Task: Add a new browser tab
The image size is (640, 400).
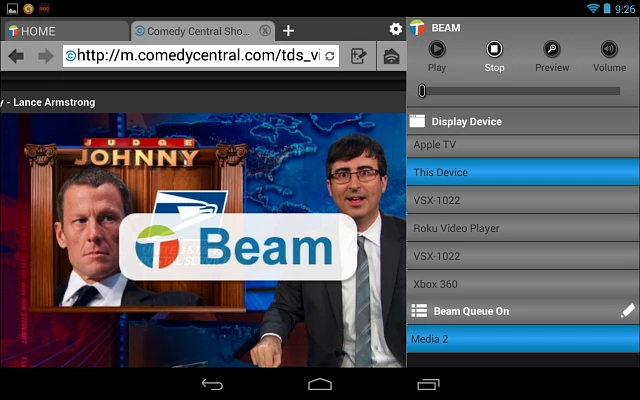Action: [x=288, y=31]
